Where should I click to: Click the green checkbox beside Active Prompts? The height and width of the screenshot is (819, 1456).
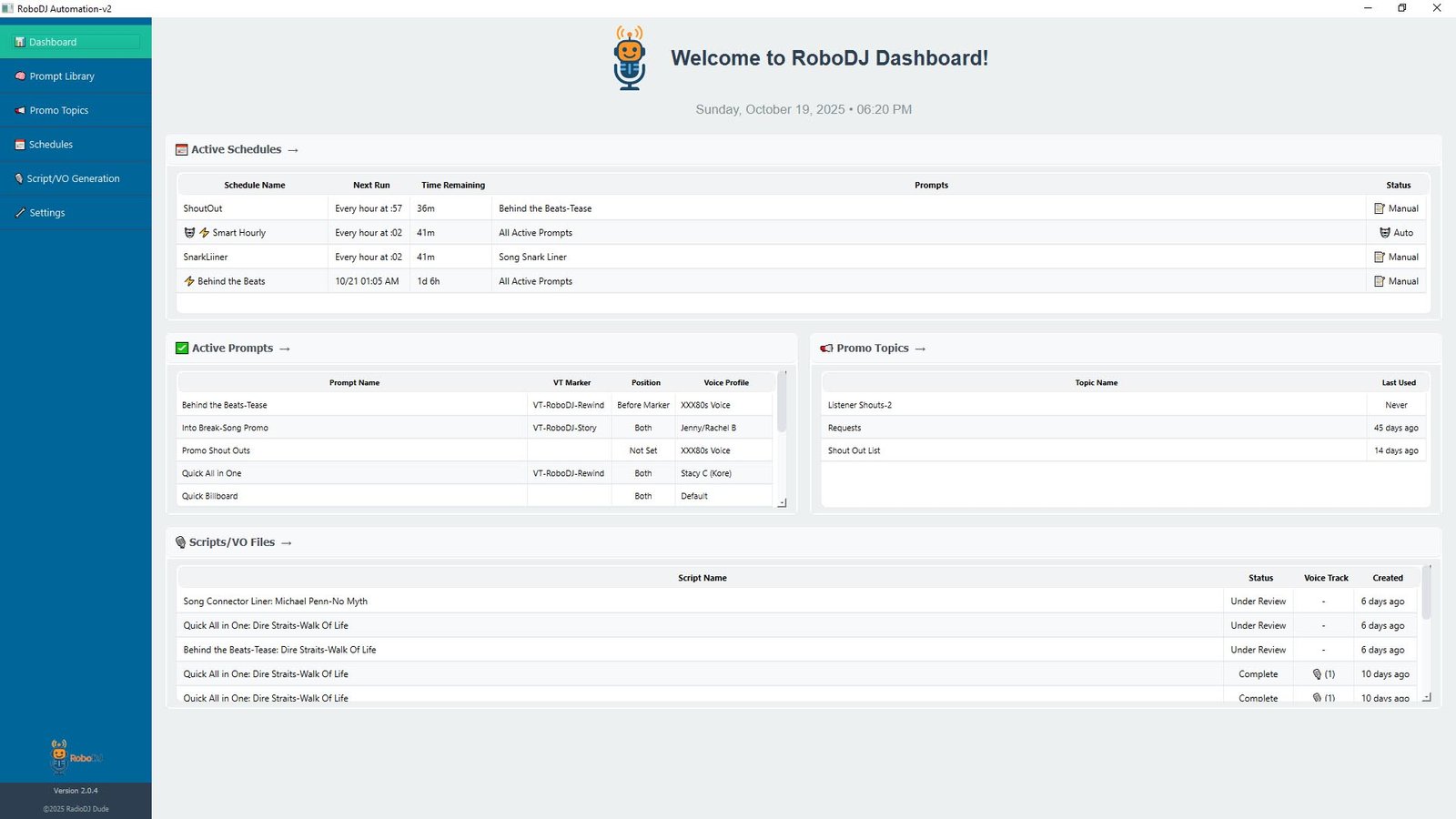pos(180,348)
